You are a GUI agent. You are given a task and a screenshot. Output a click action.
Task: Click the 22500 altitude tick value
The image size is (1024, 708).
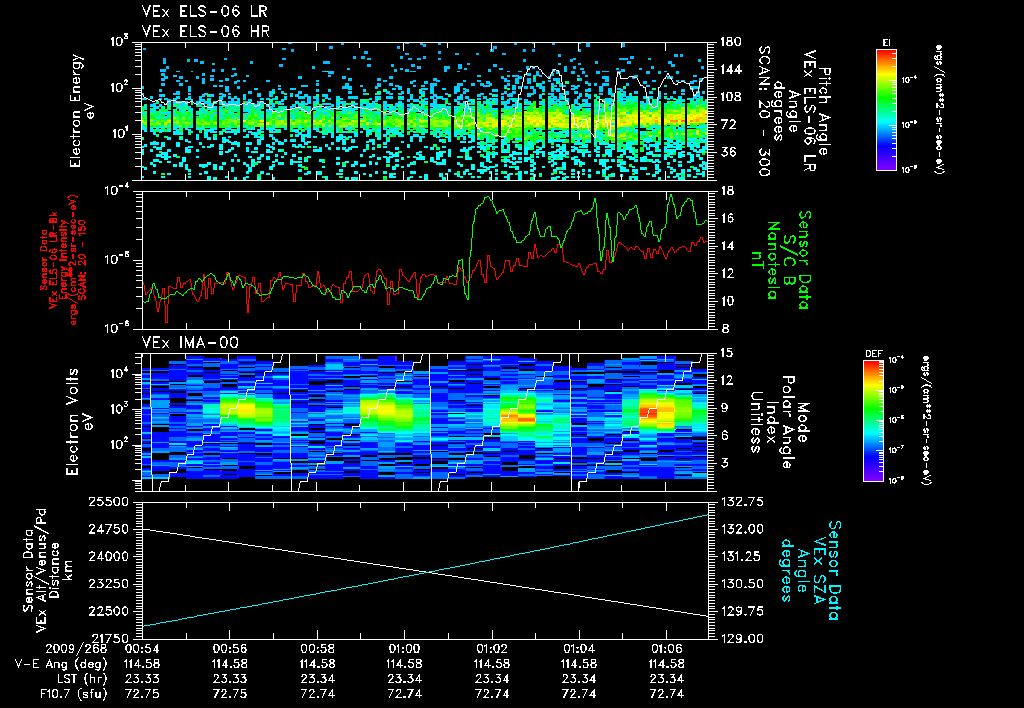click(109, 611)
